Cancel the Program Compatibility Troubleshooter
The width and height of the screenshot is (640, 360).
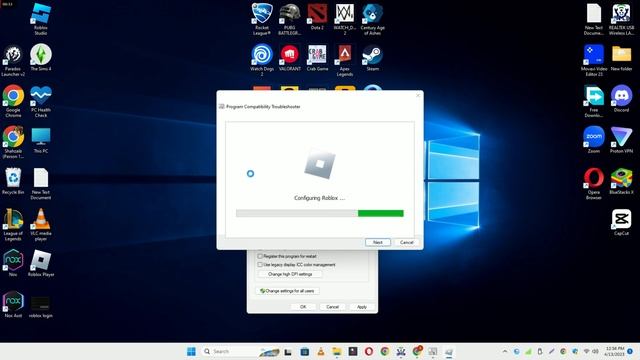coord(407,242)
